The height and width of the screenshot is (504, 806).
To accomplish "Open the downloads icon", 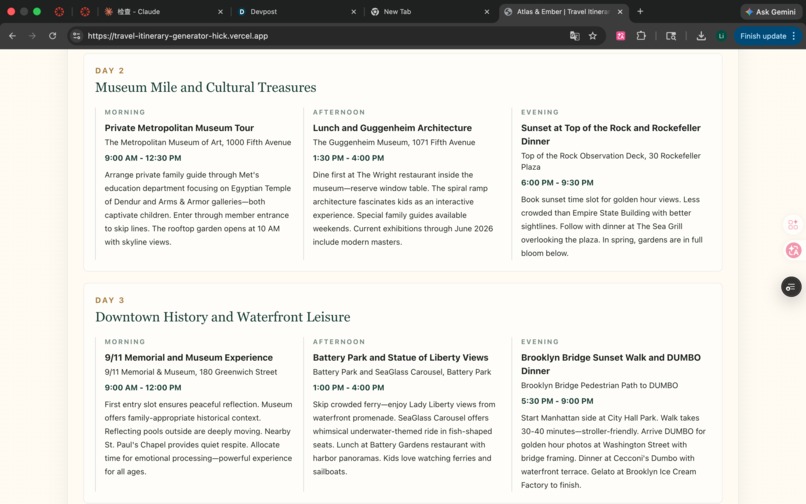I will (x=701, y=36).
